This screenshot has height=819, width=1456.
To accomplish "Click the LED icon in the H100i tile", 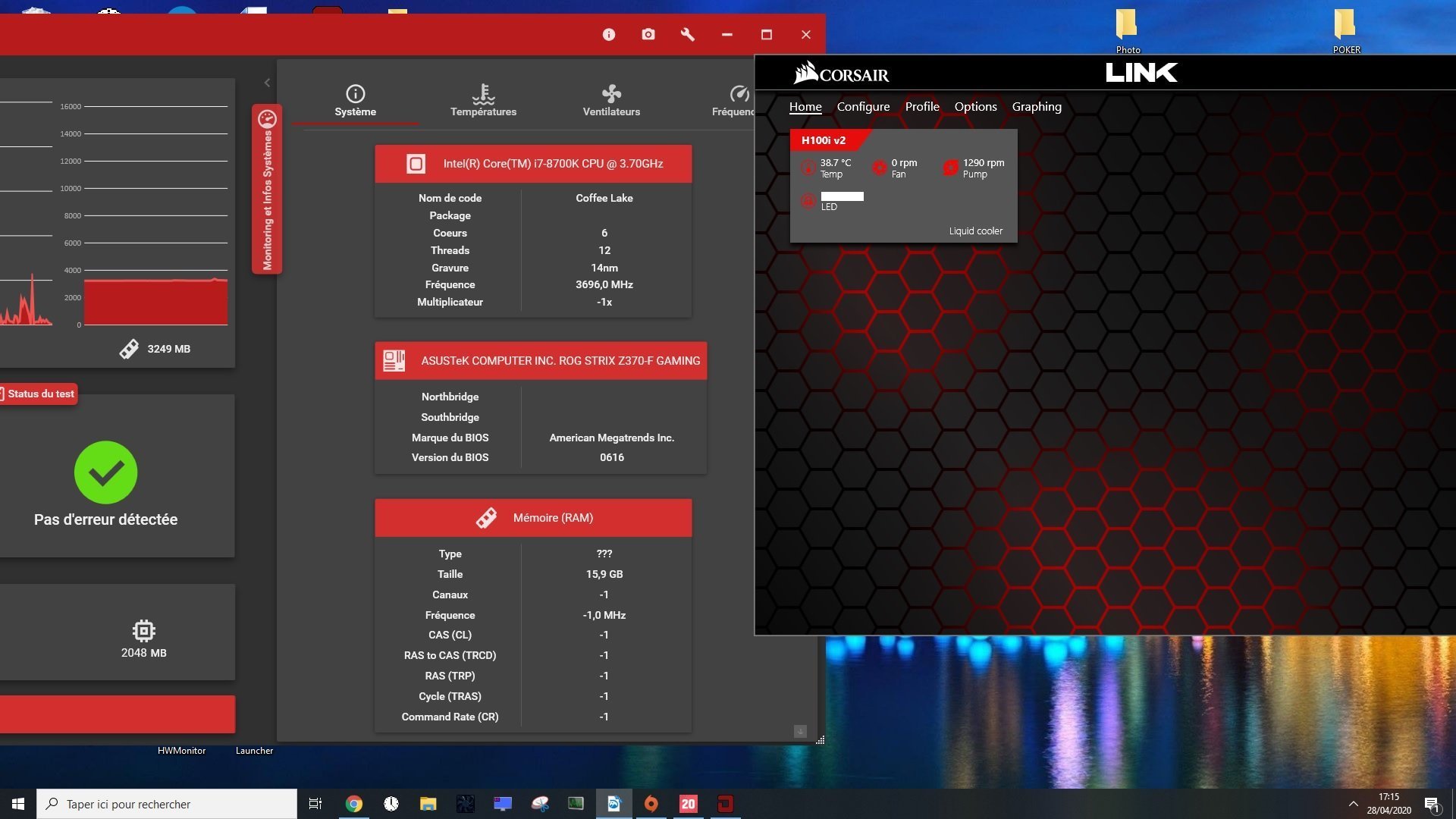I will (x=808, y=201).
